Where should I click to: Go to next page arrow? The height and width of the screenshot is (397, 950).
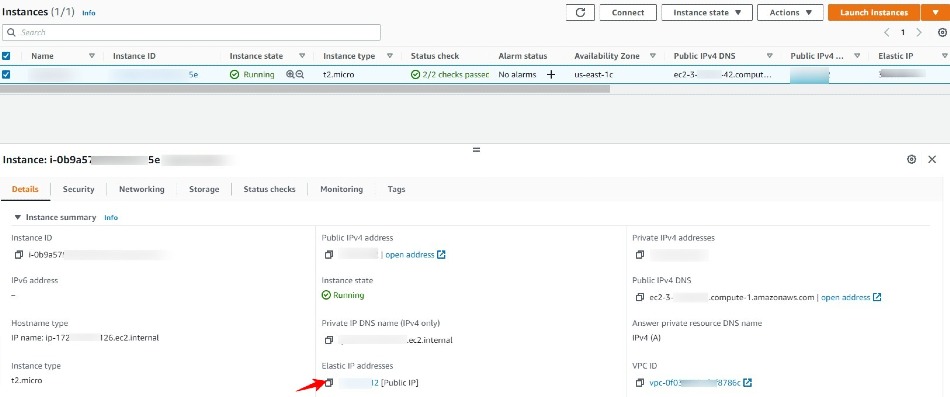coord(919,33)
